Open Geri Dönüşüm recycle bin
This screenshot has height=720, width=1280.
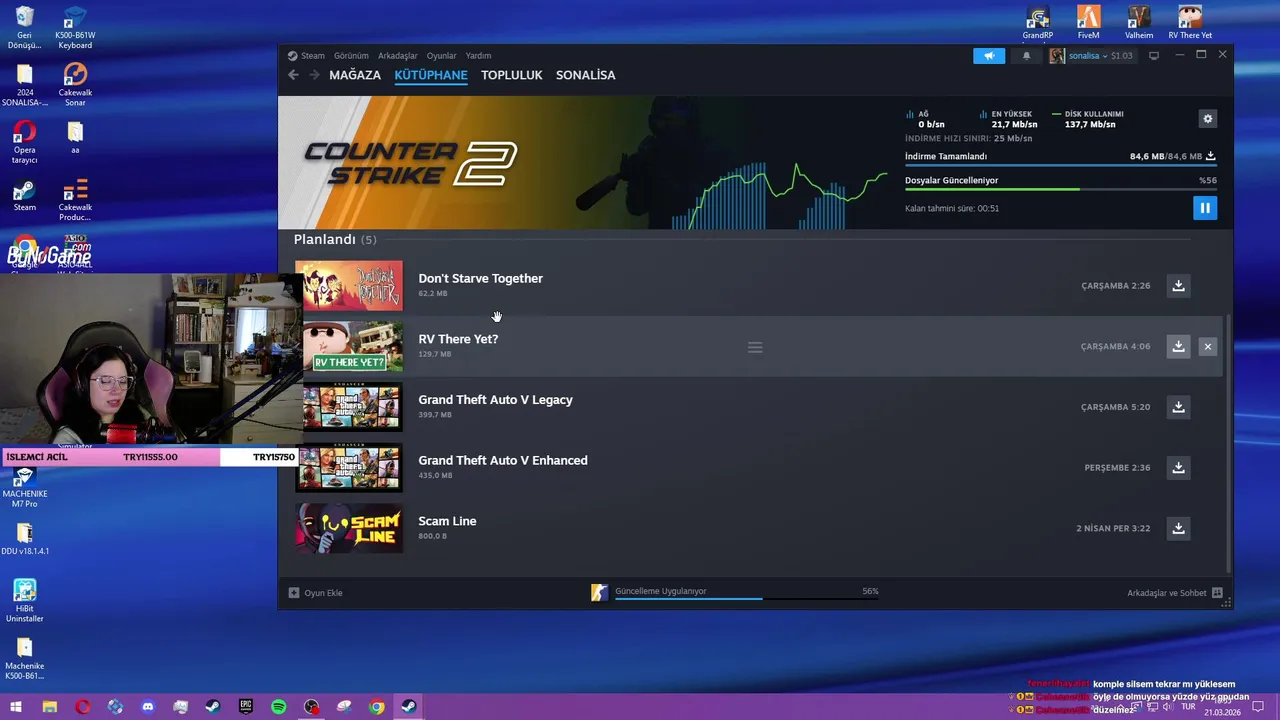pos(25,27)
